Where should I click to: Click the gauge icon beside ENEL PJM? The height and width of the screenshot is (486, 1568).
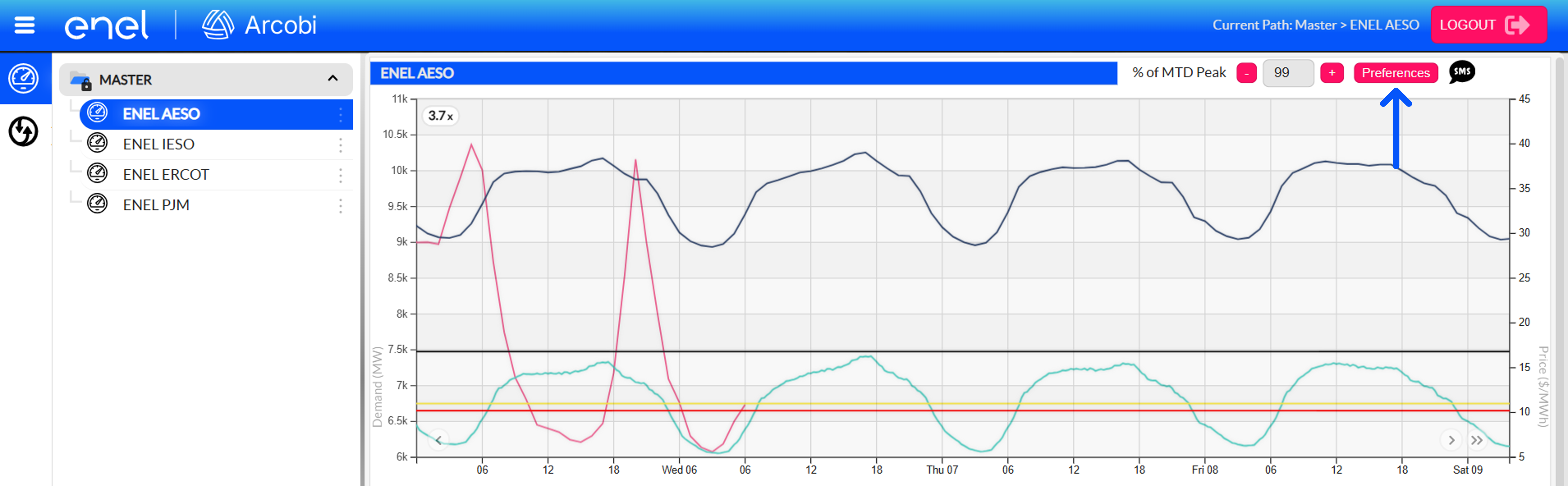pyautogui.click(x=97, y=205)
